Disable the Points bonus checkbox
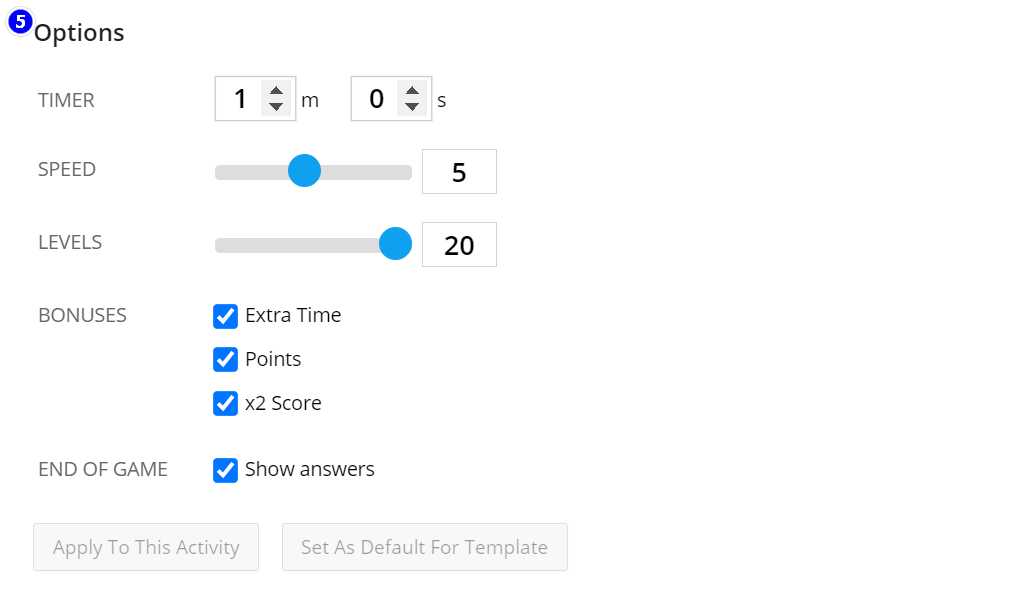Screen dimensions: 1025x602 225,359
